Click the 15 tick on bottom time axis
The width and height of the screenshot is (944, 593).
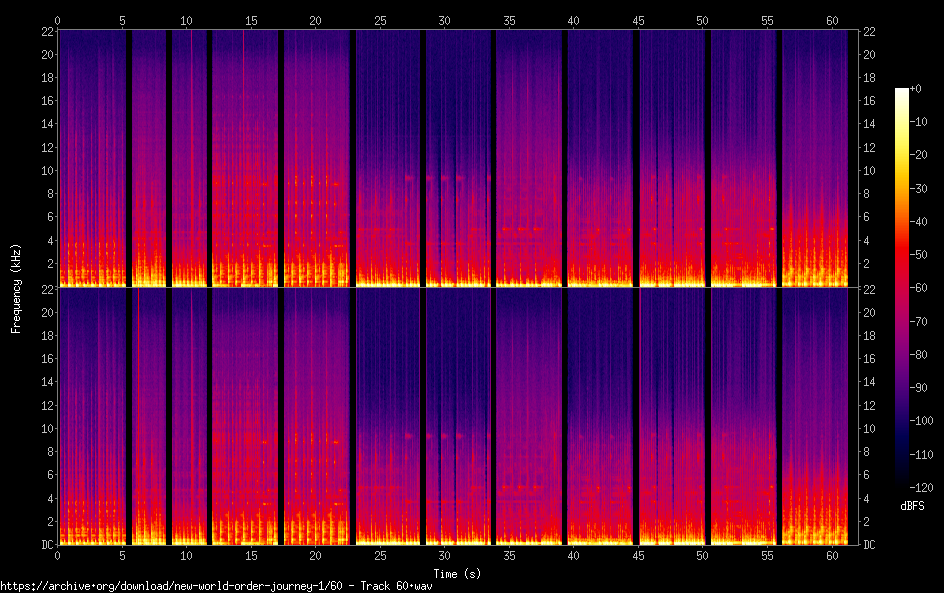(251, 554)
